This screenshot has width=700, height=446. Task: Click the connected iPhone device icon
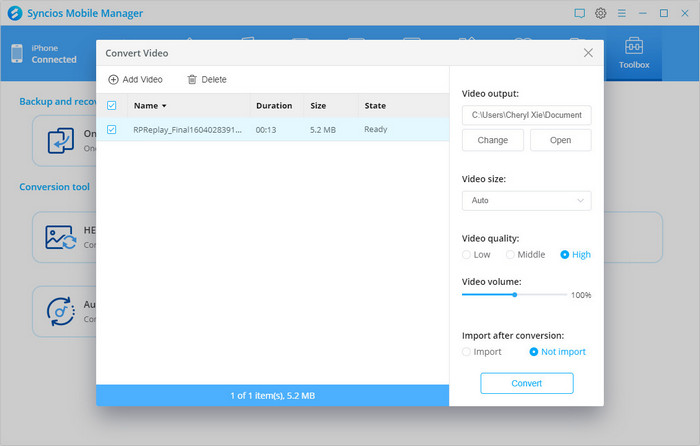pyautogui.click(x=17, y=54)
